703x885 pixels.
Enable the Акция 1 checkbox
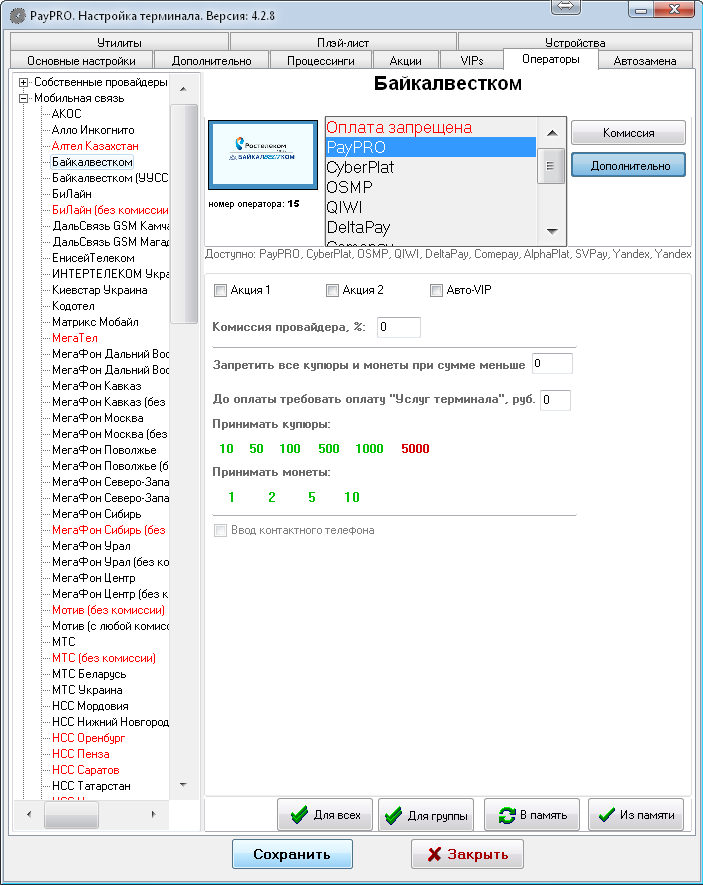click(220, 291)
